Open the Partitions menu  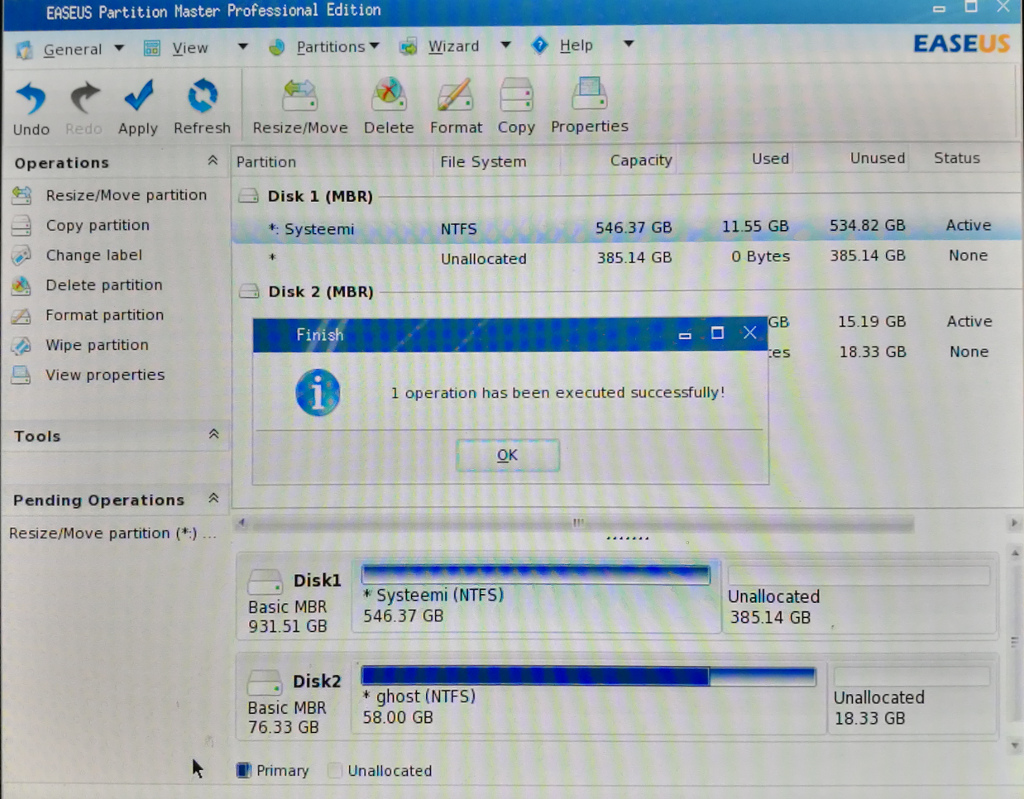pyautogui.click(x=330, y=47)
